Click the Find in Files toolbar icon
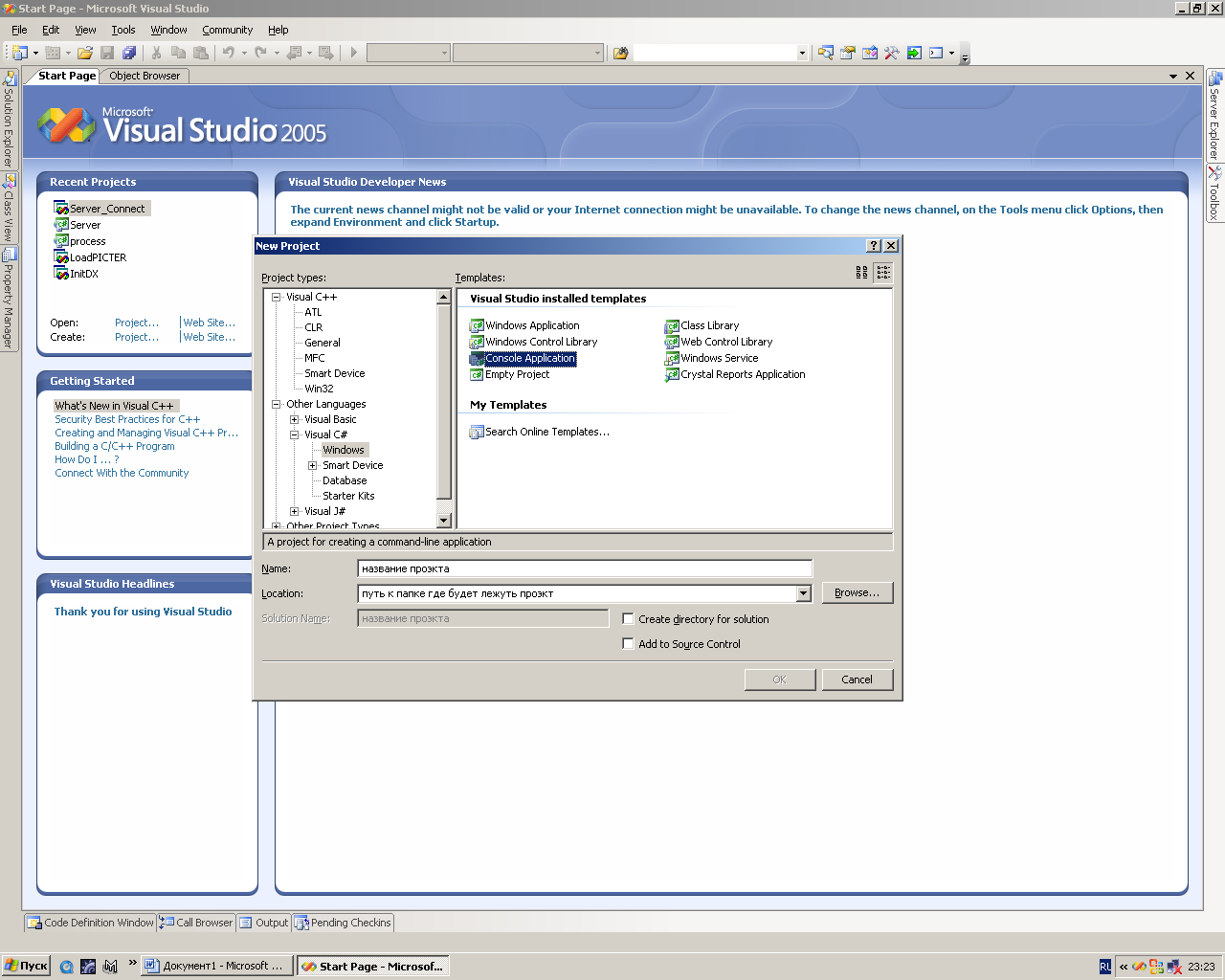 620,53
